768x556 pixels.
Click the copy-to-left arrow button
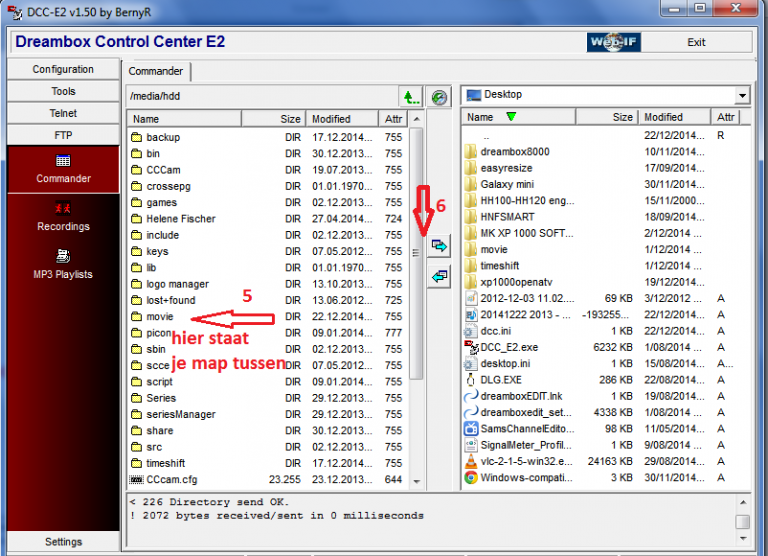click(x=438, y=275)
